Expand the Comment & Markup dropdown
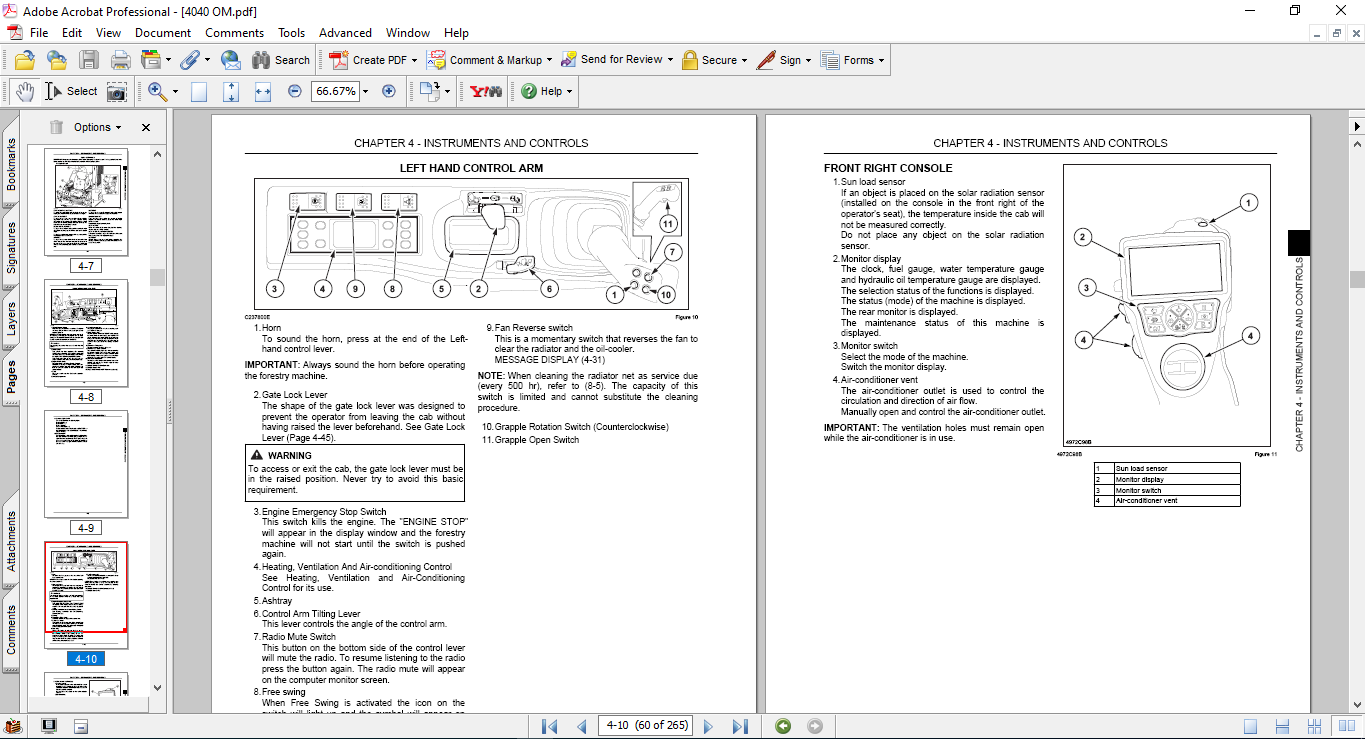 tap(550, 60)
